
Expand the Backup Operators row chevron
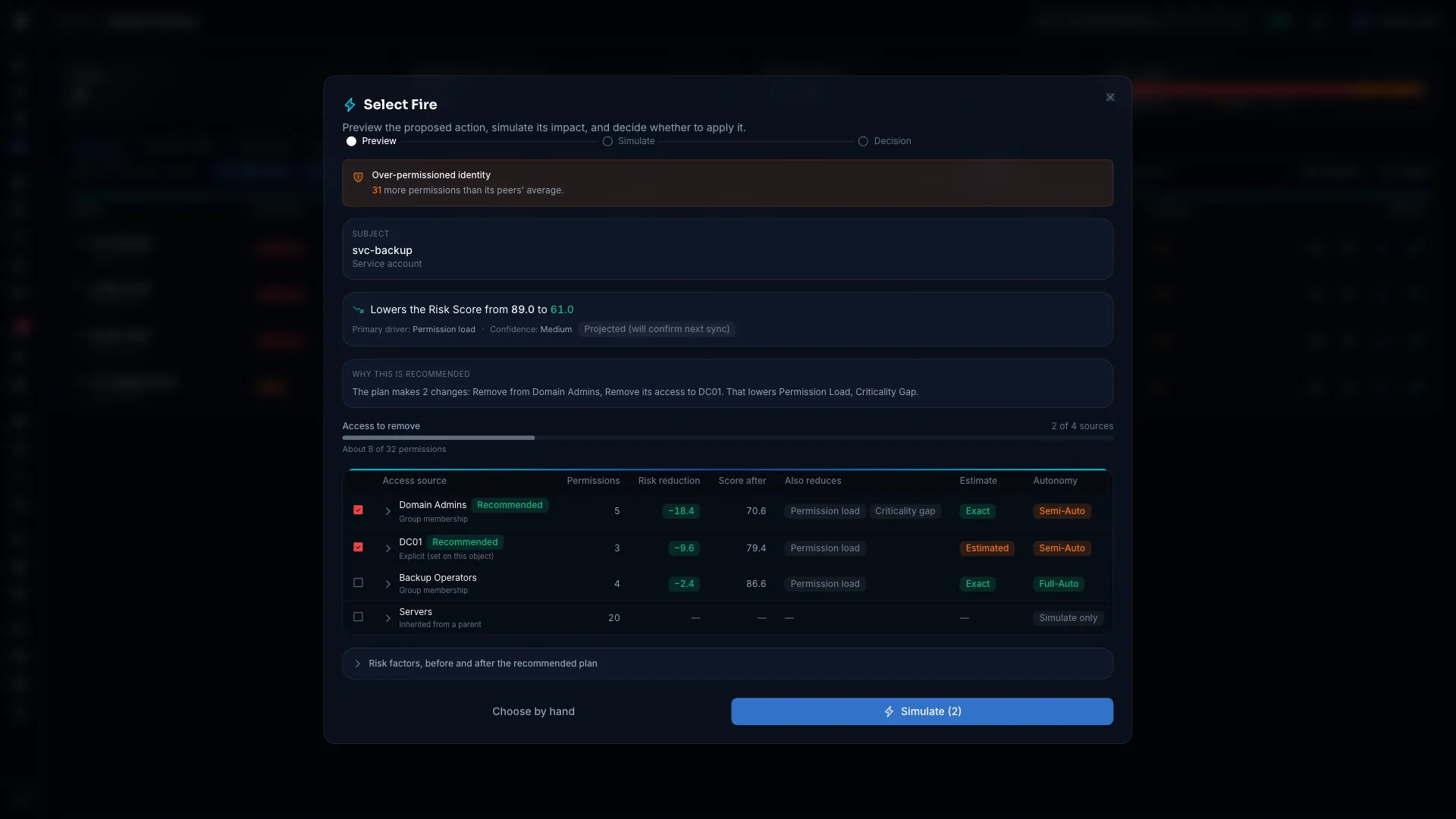pyautogui.click(x=388, y=584)
